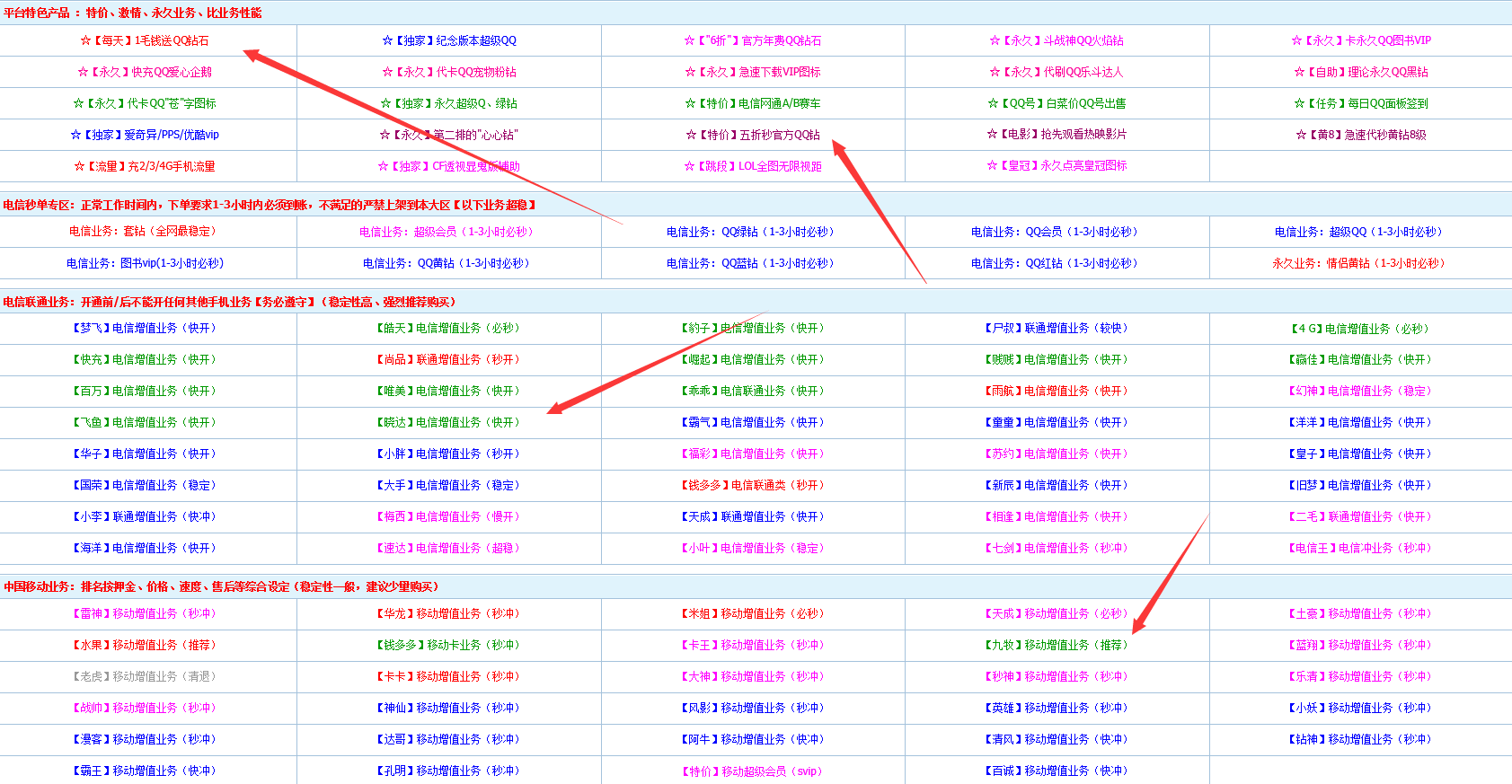
Task: Open 【速达】电信增值业务（超稳）
Action: [x=448, y=548]
